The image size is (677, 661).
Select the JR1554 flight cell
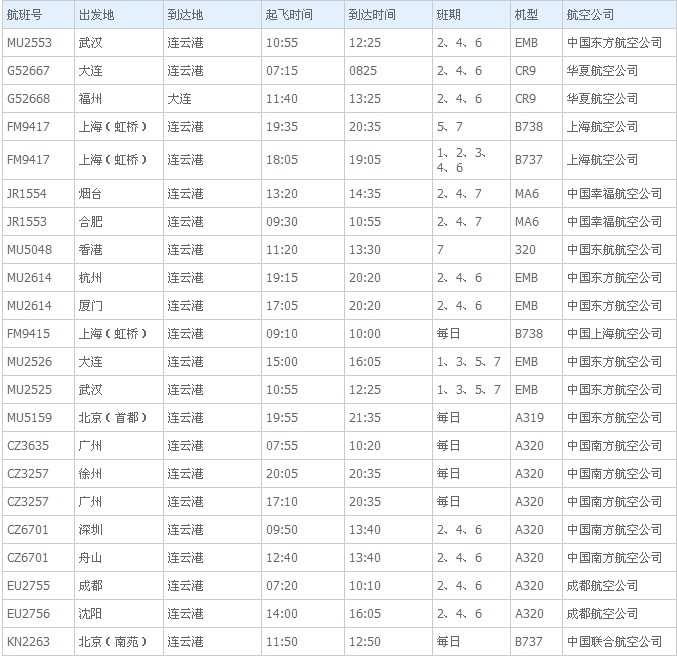click(28, 194)
